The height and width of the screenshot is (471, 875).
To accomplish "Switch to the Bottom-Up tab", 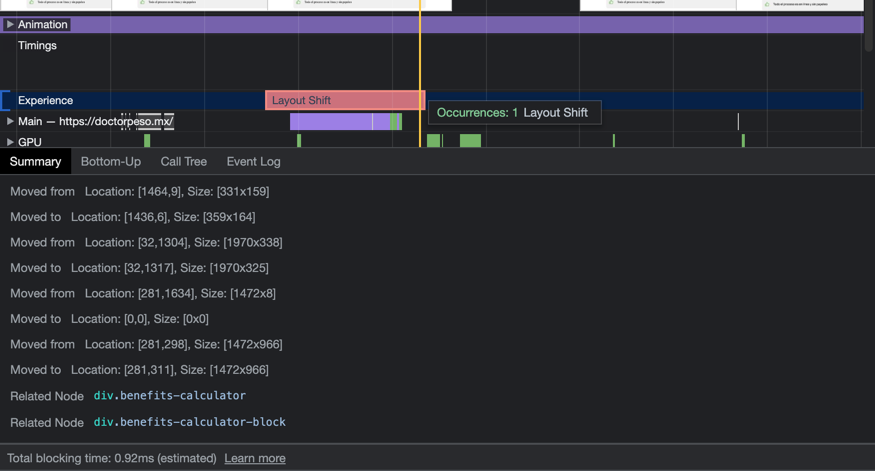I will [110, 162].
